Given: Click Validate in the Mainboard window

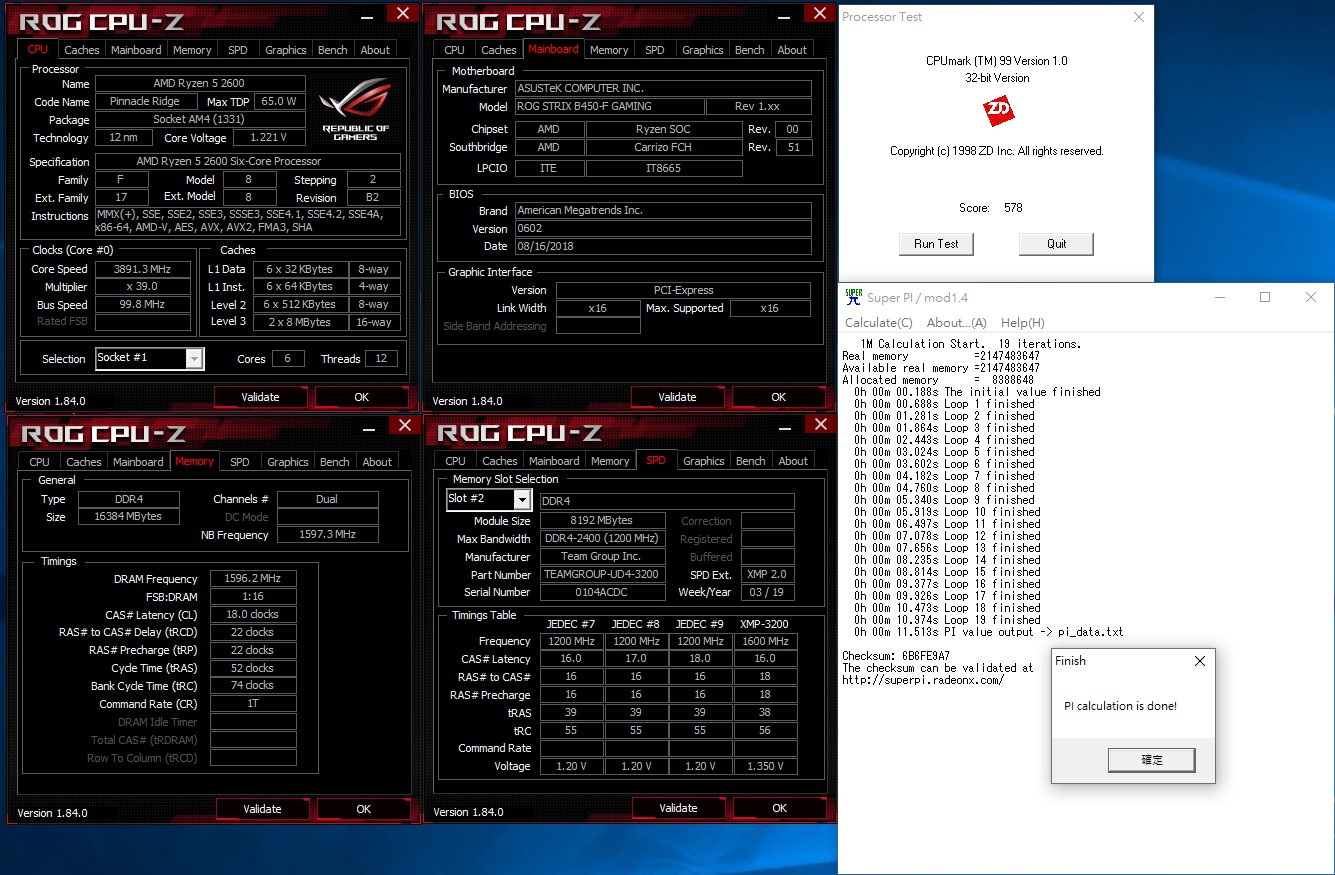Looking at the screenshot, I should click(677, 397).
